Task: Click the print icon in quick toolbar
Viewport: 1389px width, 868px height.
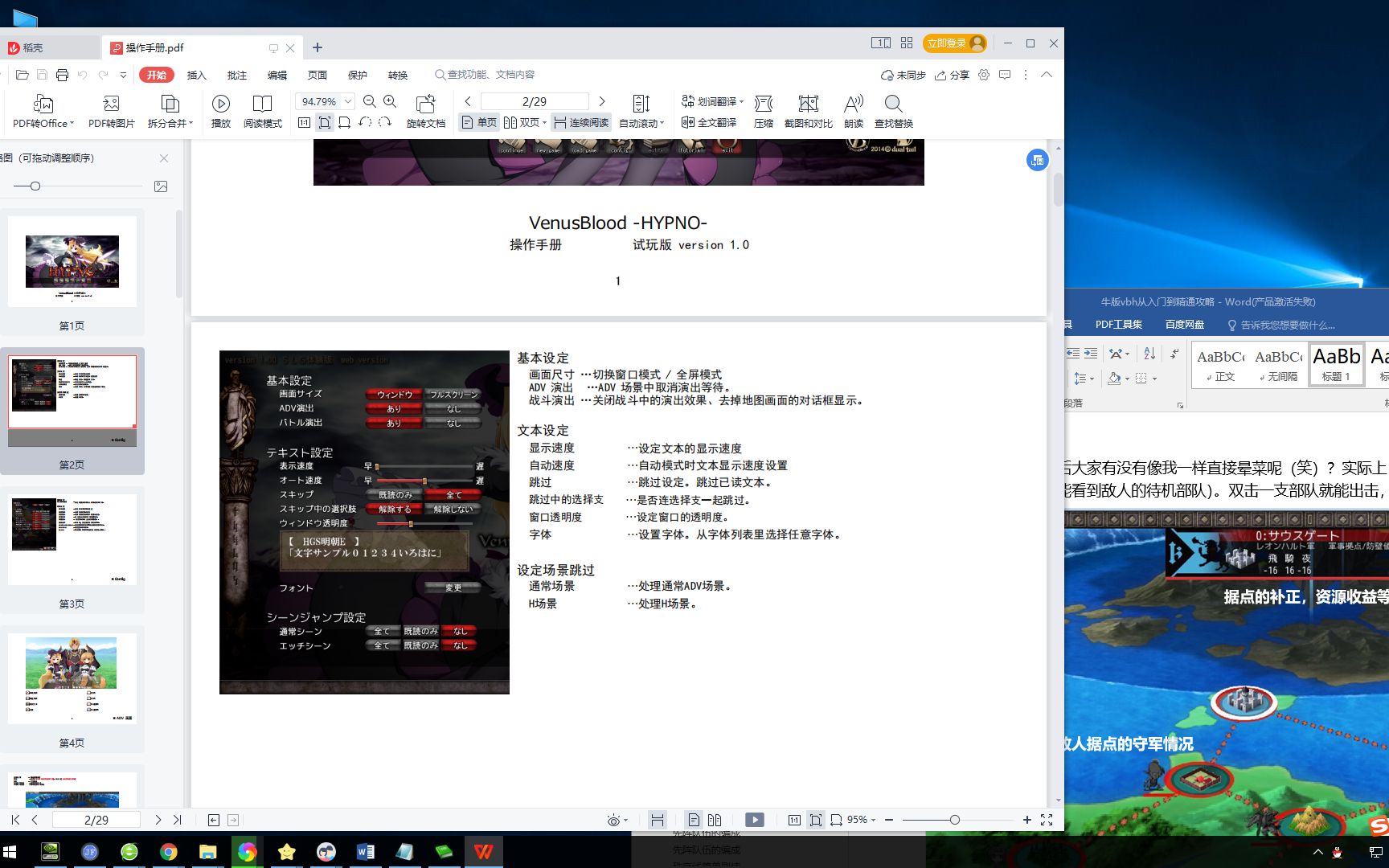Action: click(62, 75)
